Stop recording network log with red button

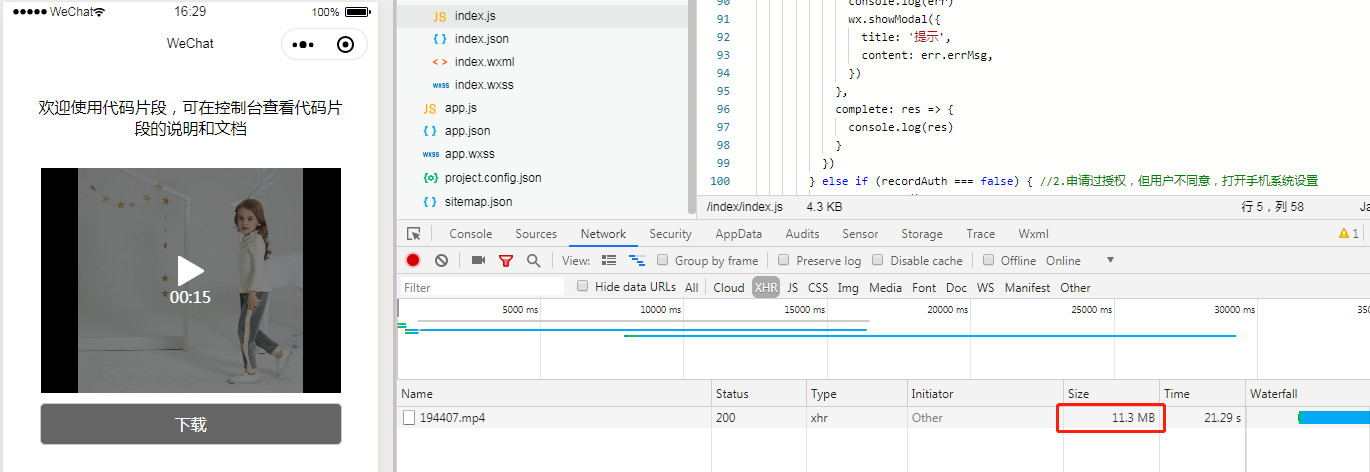pos(413,260)
